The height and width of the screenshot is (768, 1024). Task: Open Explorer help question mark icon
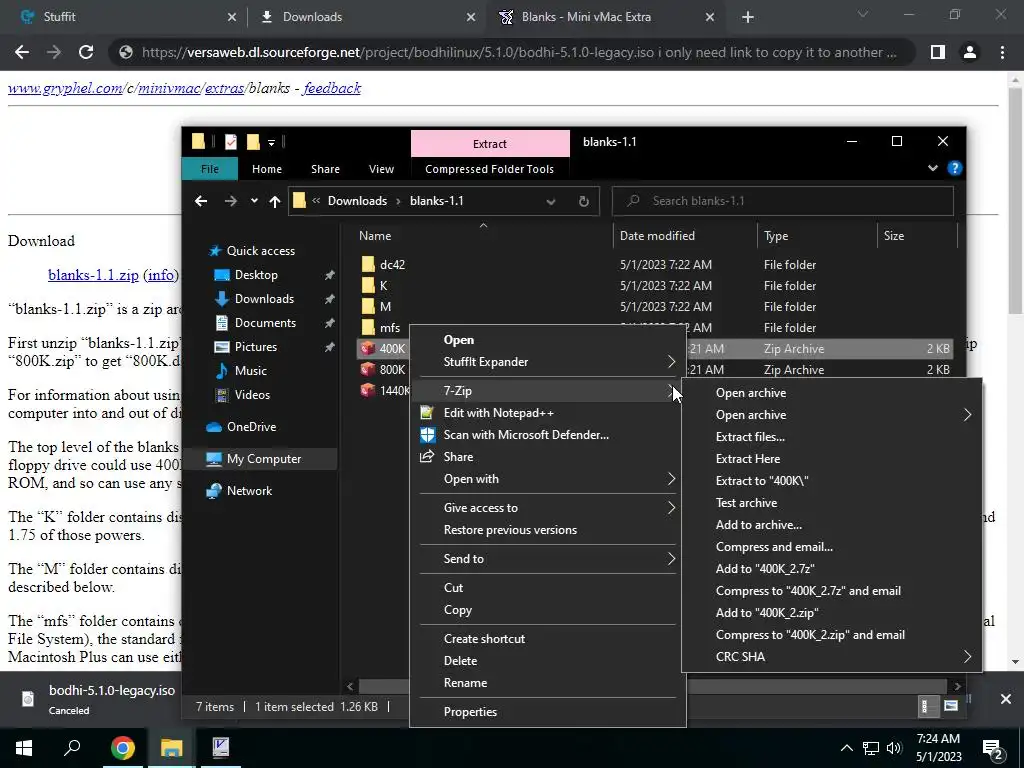[955, 168]
